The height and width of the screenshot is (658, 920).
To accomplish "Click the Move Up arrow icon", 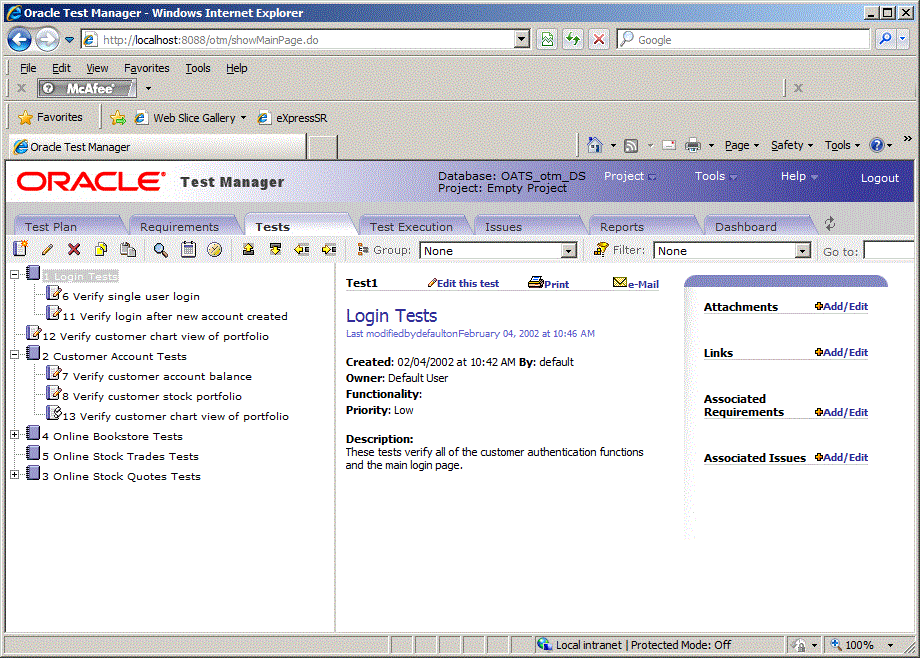I will pyautogui.click(x=248, y=249).
